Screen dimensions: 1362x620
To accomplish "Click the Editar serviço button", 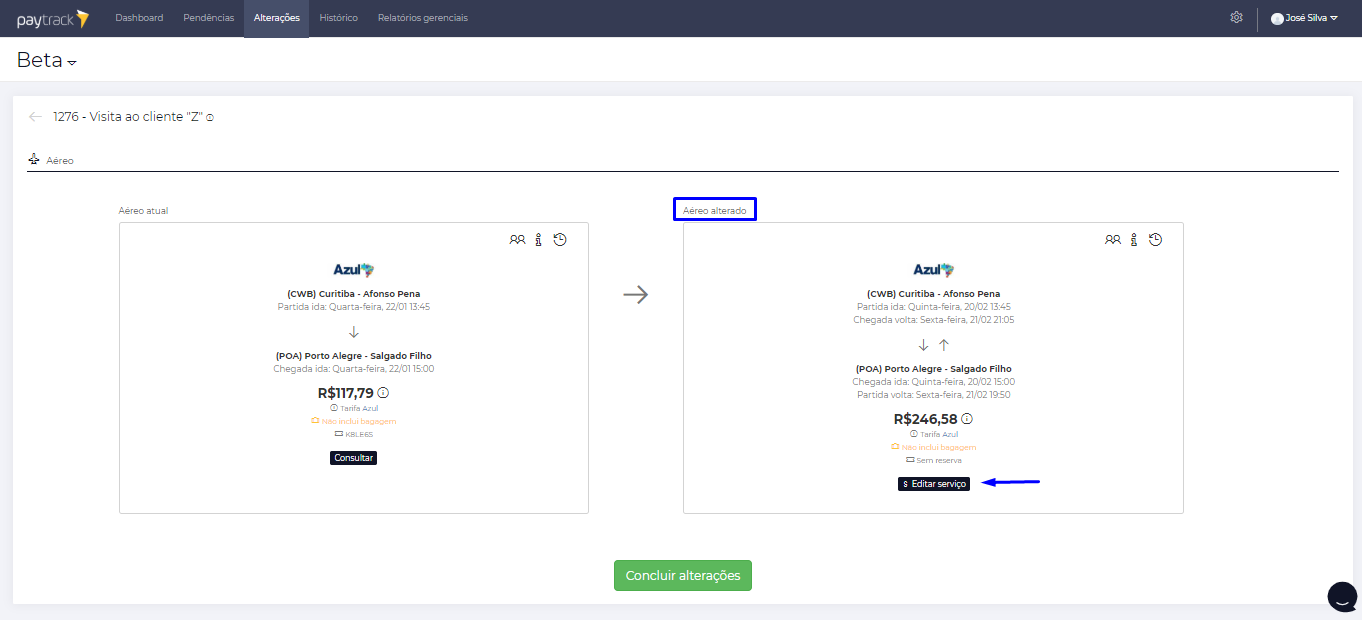I will point(934,484).
